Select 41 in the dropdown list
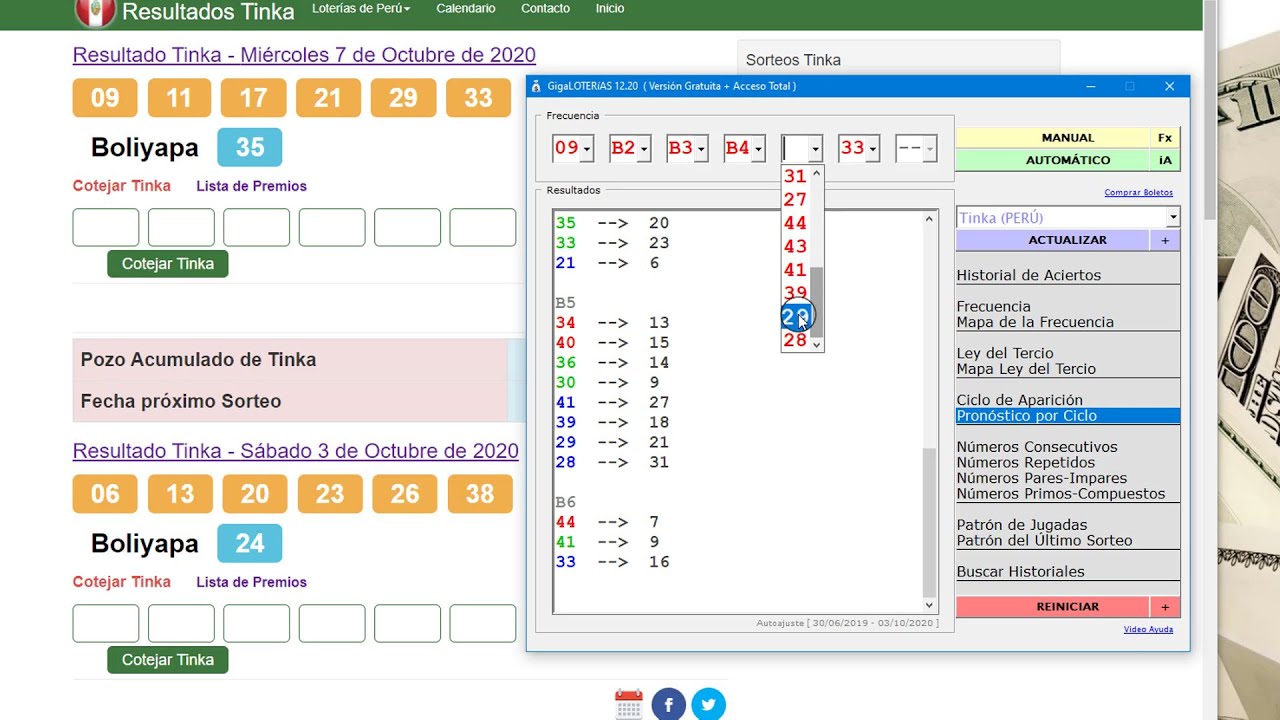The image size is (1280, 720). tap(795, 269)
